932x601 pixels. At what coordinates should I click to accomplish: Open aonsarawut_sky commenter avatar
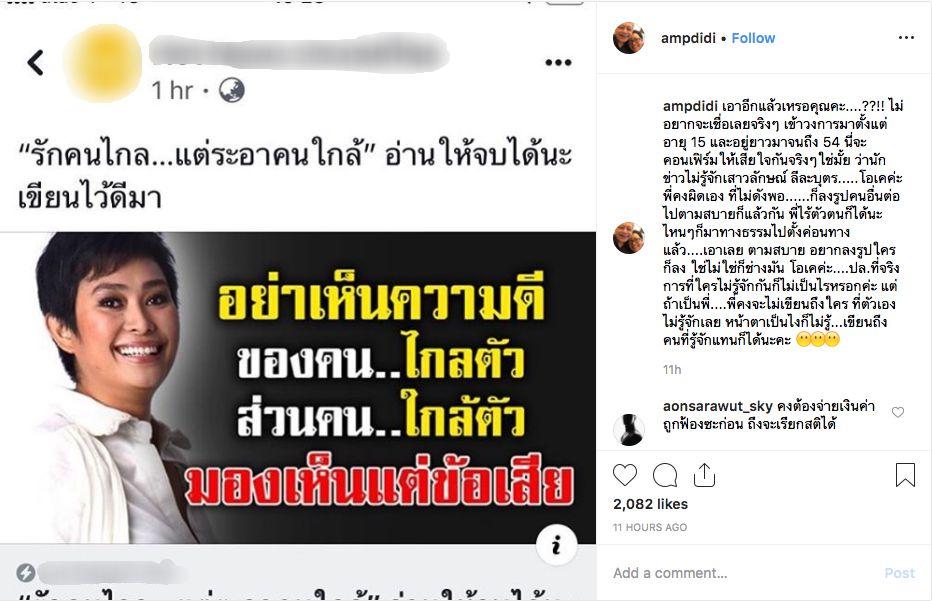pos(629,429)
